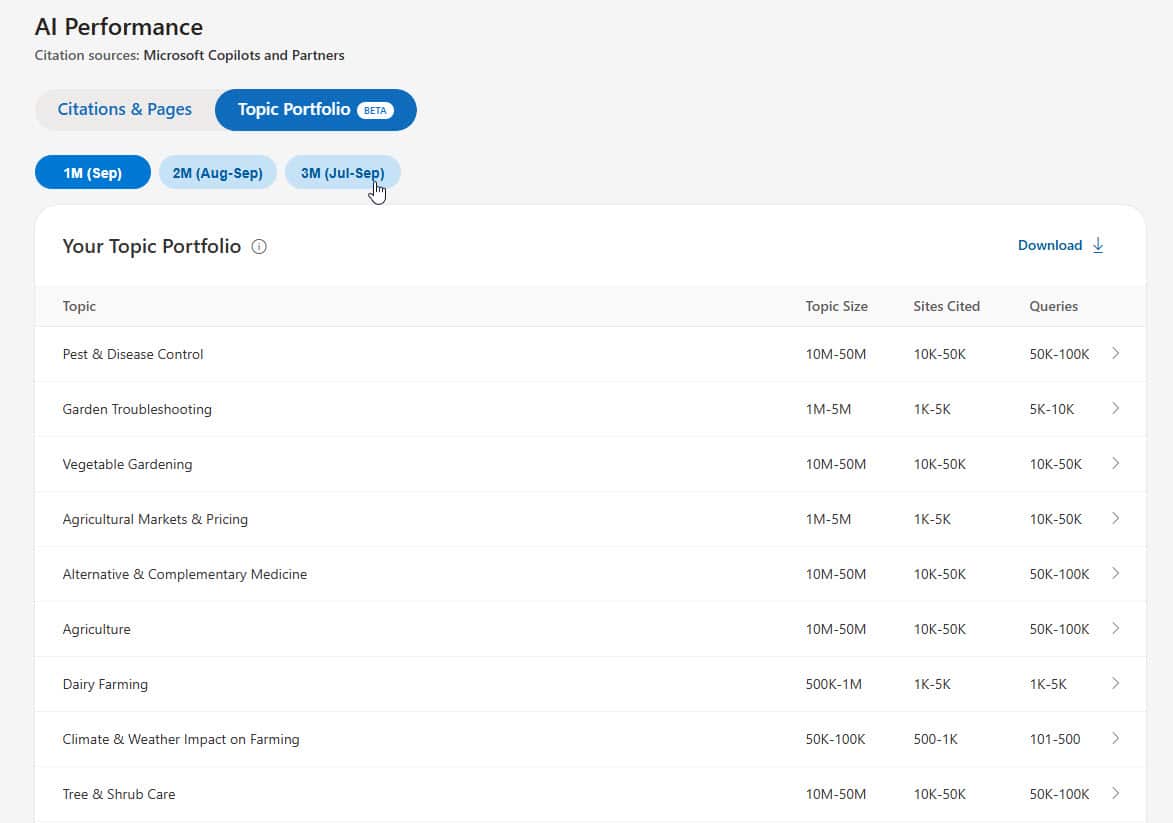This screenshot has width=1173, height=823.
Task: Click the Microsoft Copilots and Partners text
Action: [x=244, y=55]
